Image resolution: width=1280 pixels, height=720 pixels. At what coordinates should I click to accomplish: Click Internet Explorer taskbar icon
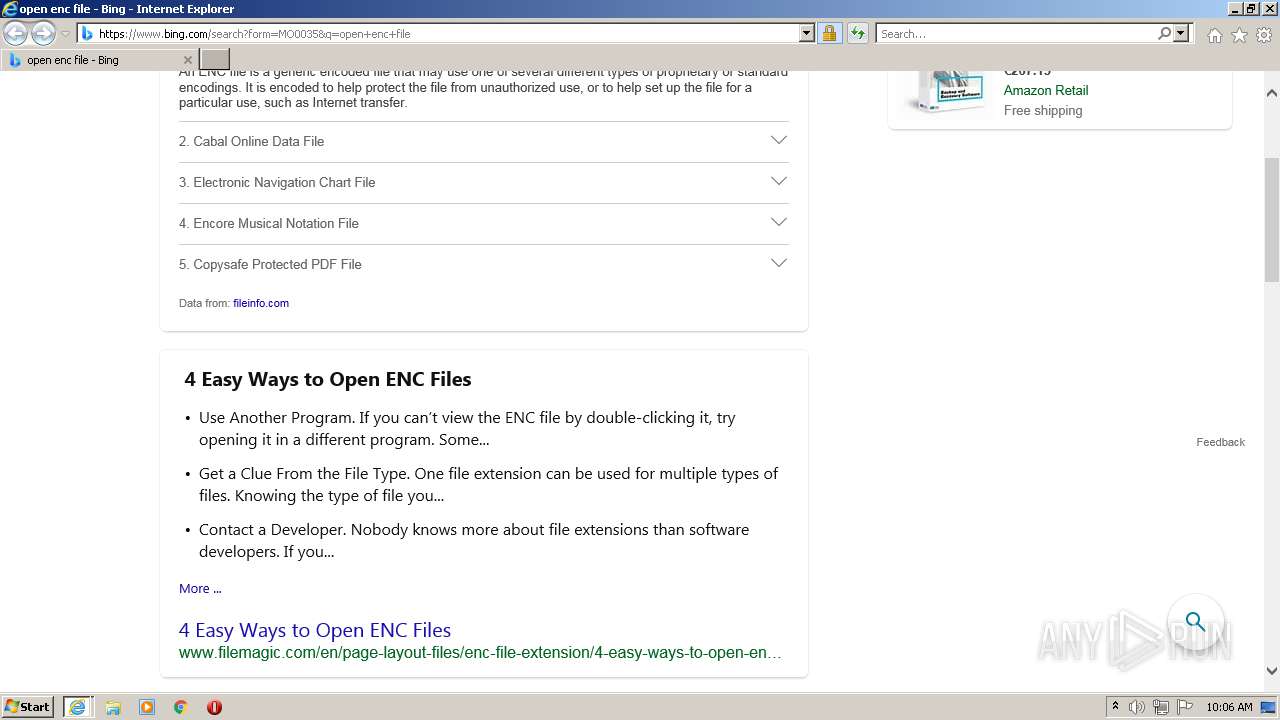click(x=77, y=707)
